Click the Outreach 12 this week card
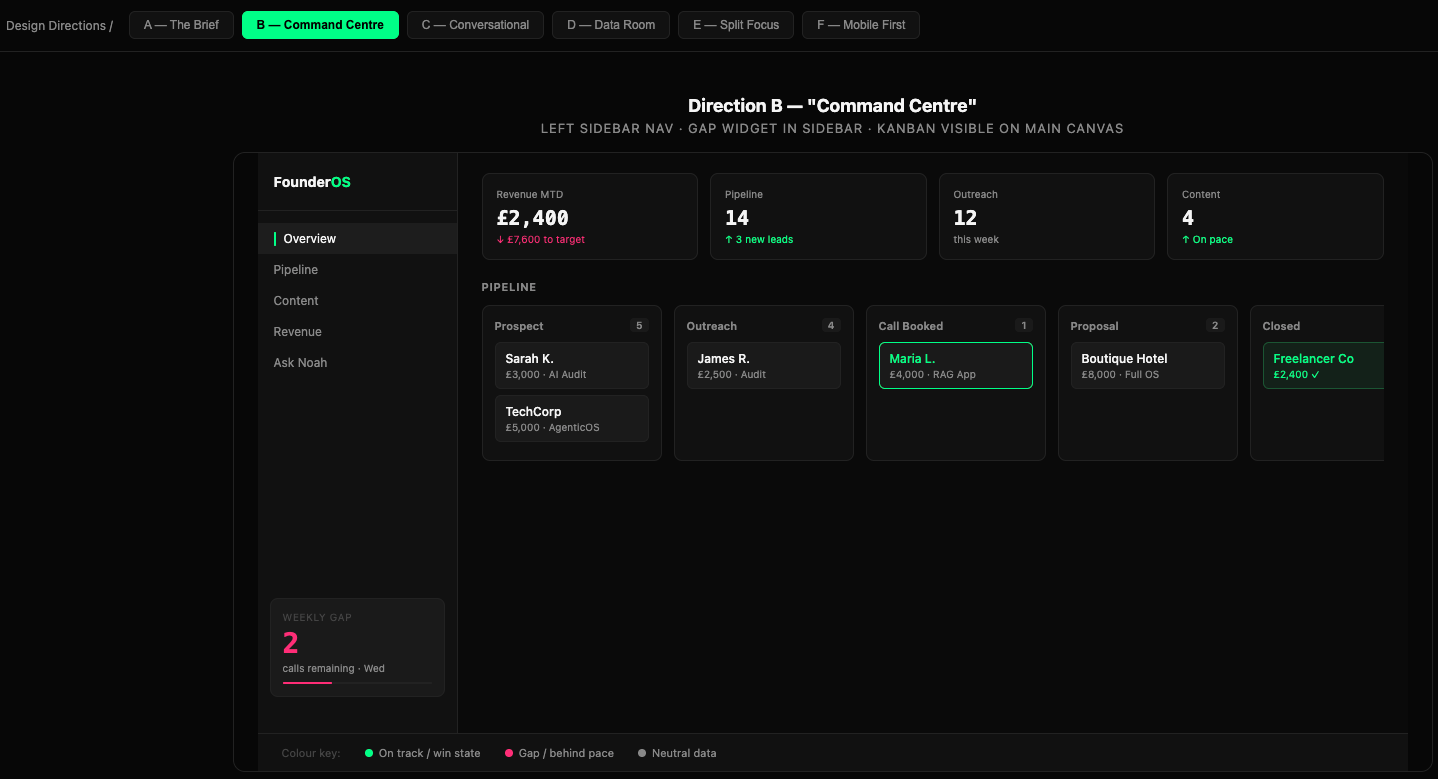Screen dimensions: 1438x779 point(1047,216)
